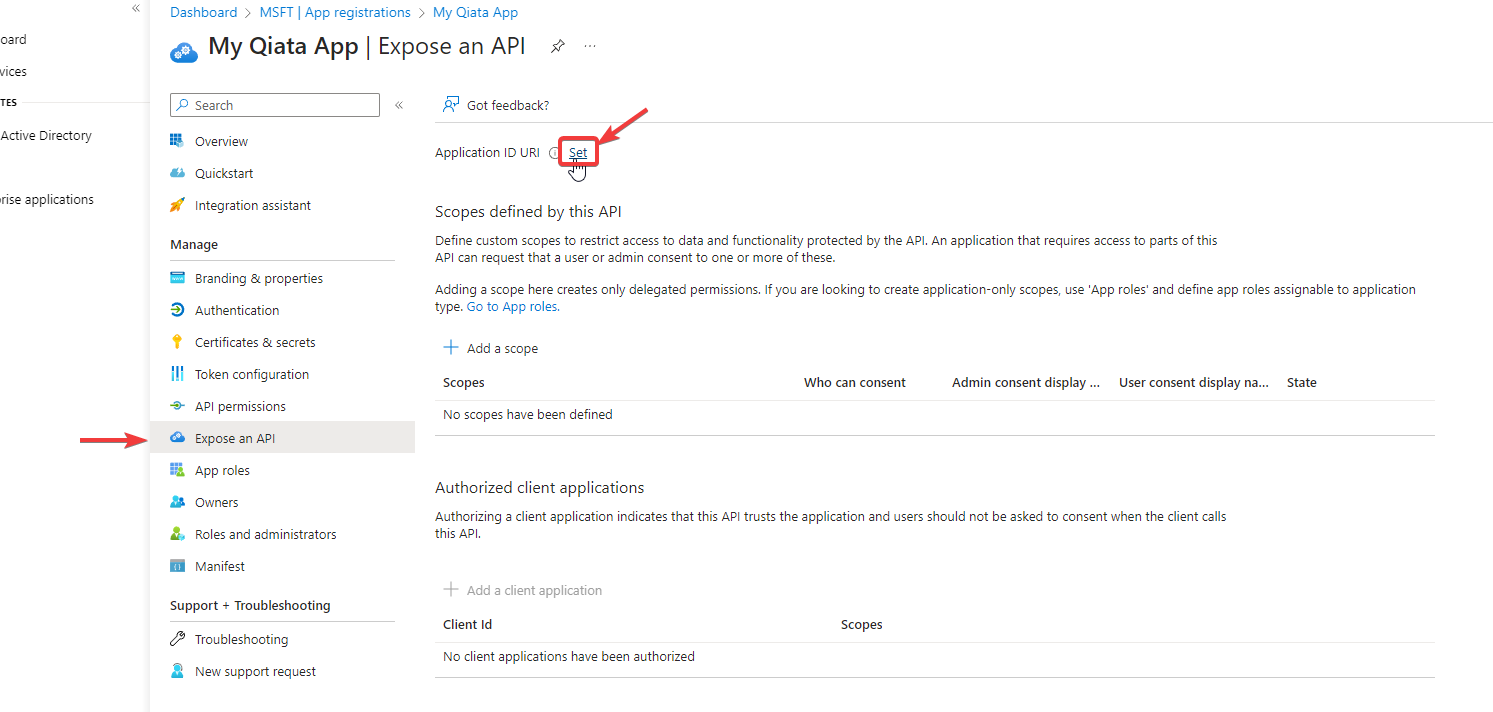Open the App roles section

(222, 469)
